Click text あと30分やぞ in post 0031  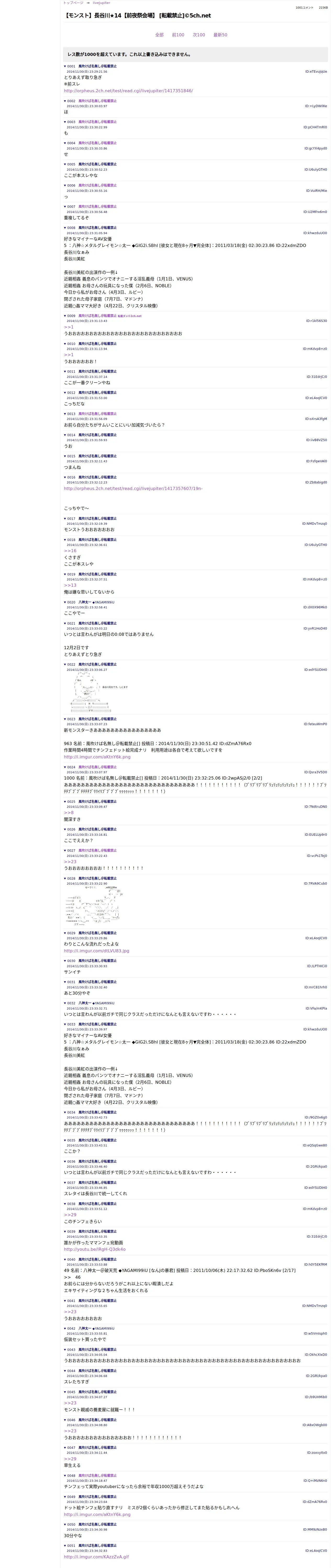click(x=77, y=993)
